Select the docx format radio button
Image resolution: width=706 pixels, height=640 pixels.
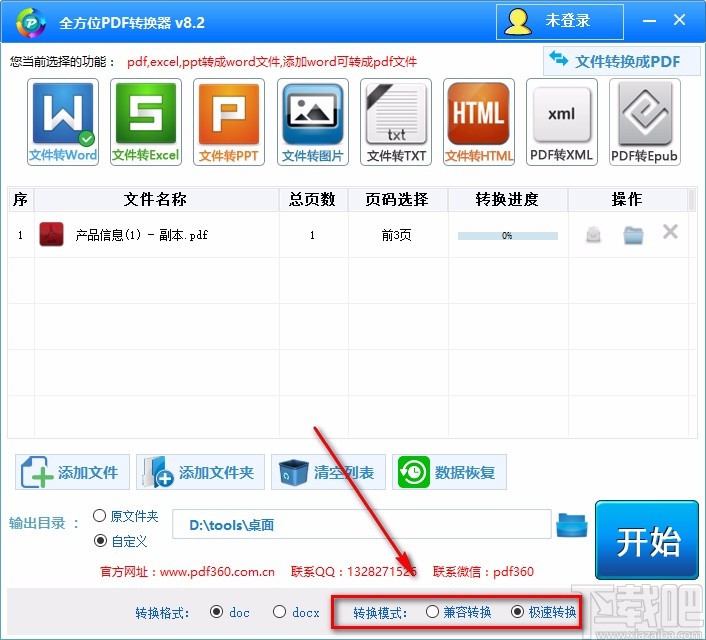pyautogui.click(x=280, y=612)
